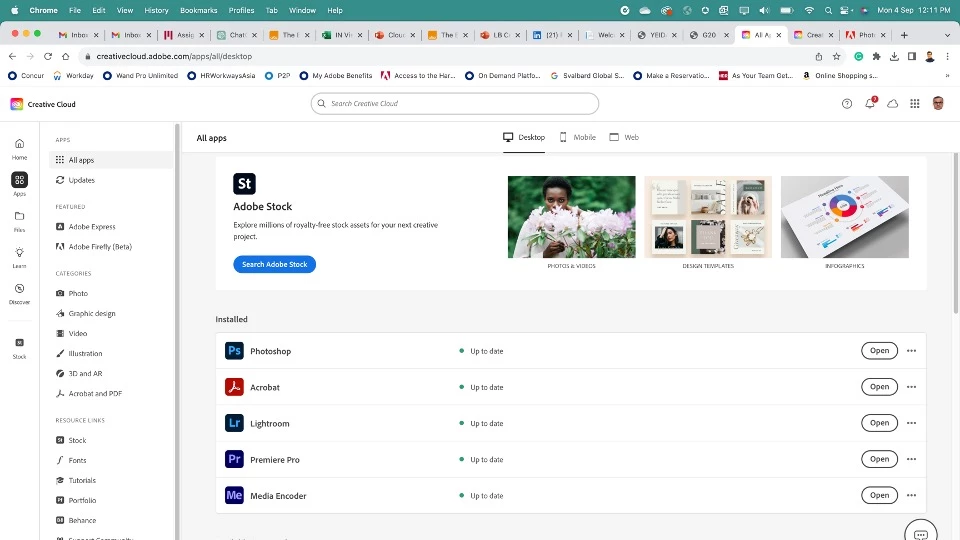Viewport: 960px width, 540px height.
Task: Open the Stock sidebar icon
Action: tap(20, 343)
